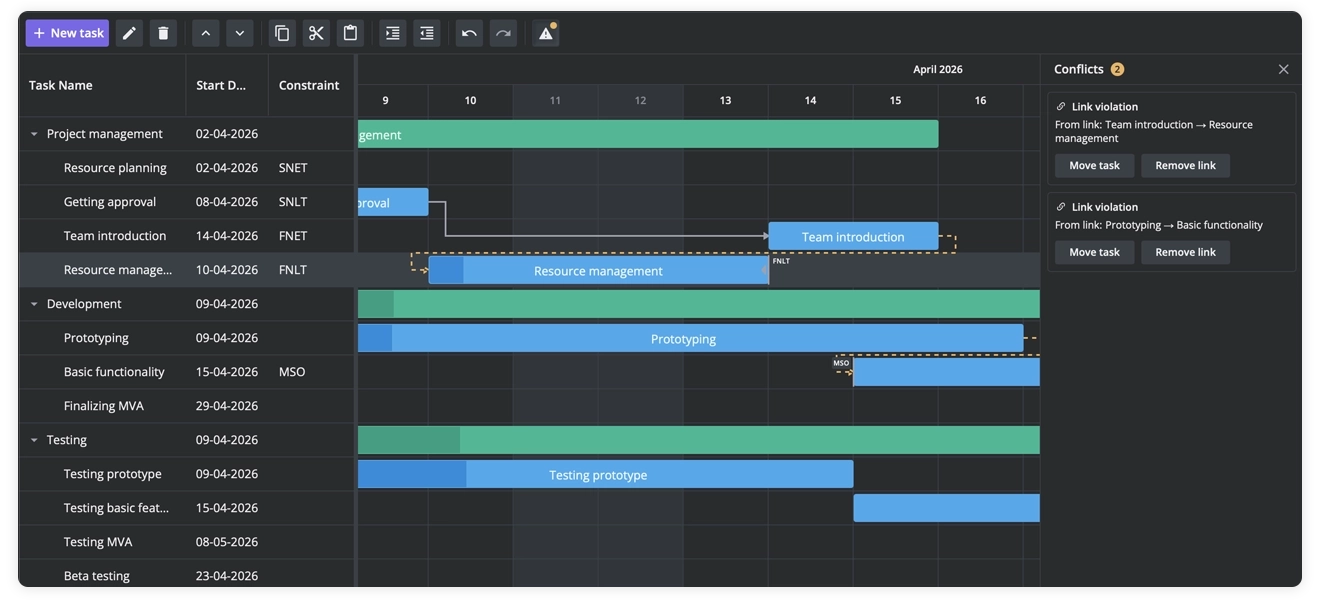Select the Finalizing MVA task row
1320x604 pixels.
coord(187,406)
